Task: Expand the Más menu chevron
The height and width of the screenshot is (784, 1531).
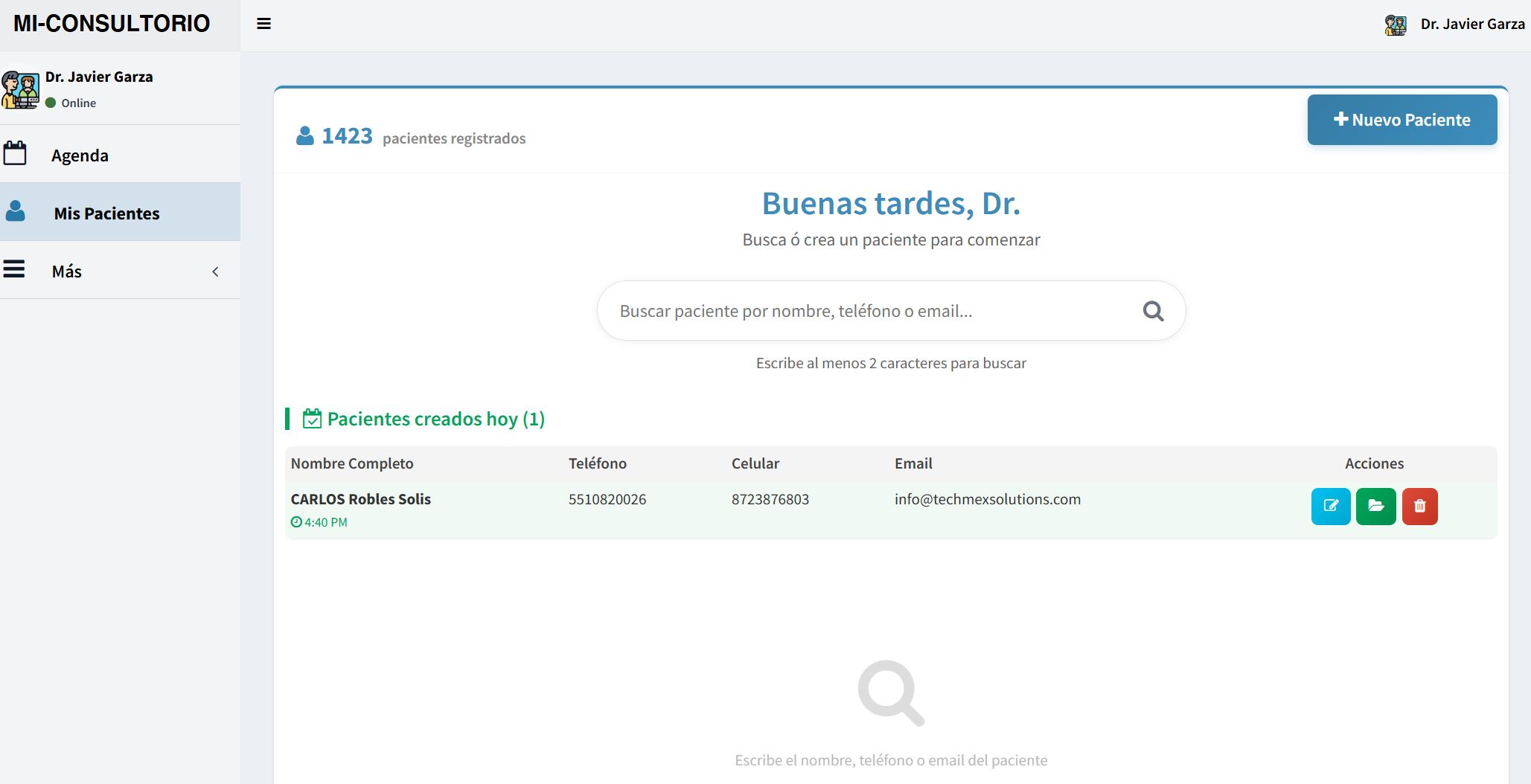Action: (x=215, y=271)
